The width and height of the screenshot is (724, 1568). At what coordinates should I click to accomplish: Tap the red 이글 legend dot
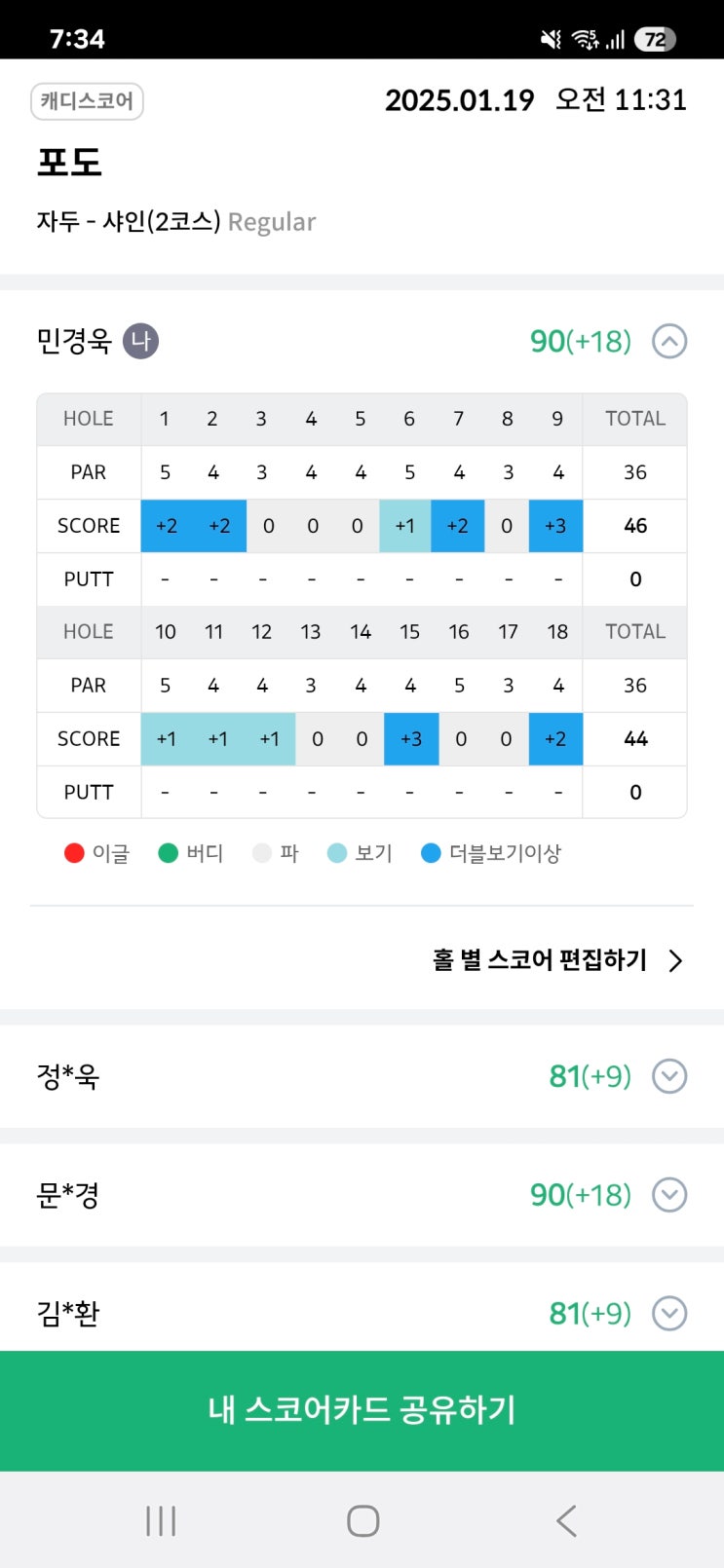(74, 853)
